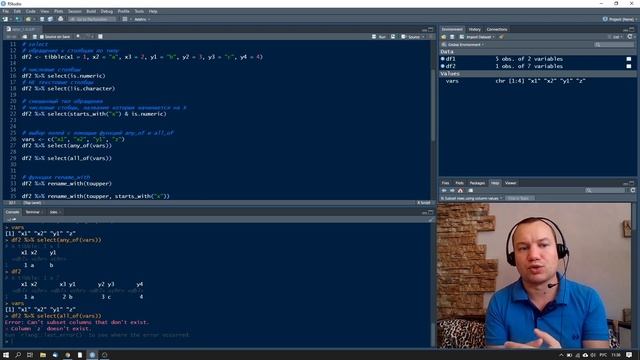Open the Code menu
This screenshot has width=640, height=360.
pyautogui.click(x=31, y=11)
